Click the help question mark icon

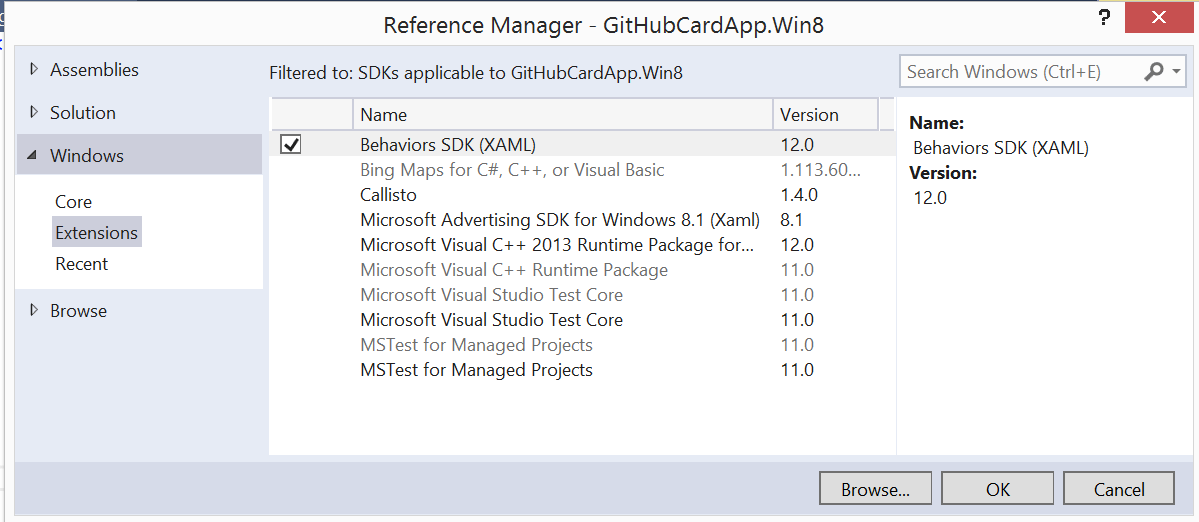coord(1104,17)
